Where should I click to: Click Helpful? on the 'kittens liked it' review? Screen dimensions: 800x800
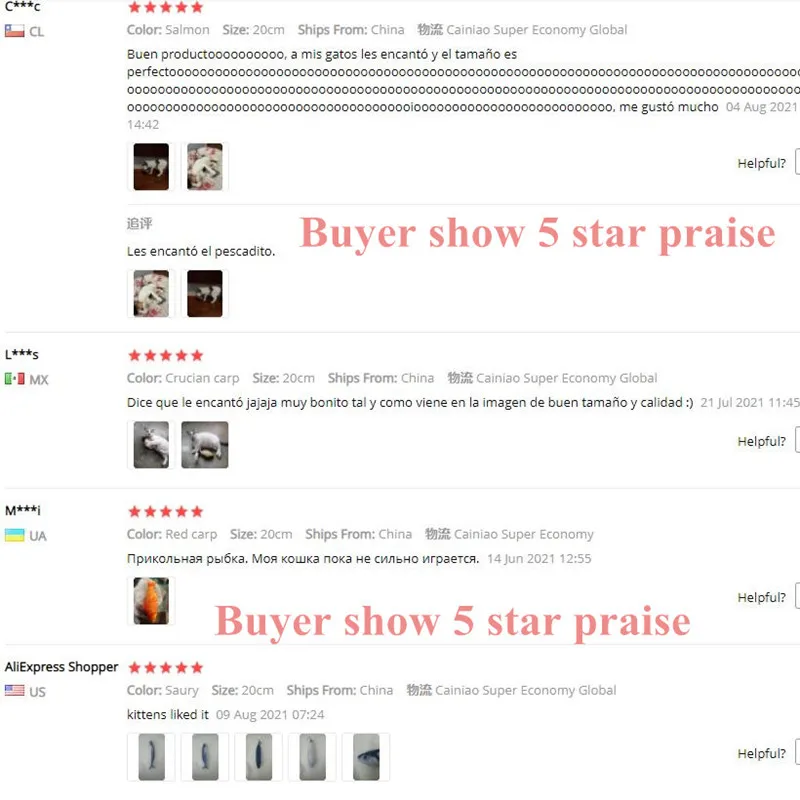click(761, 753)
